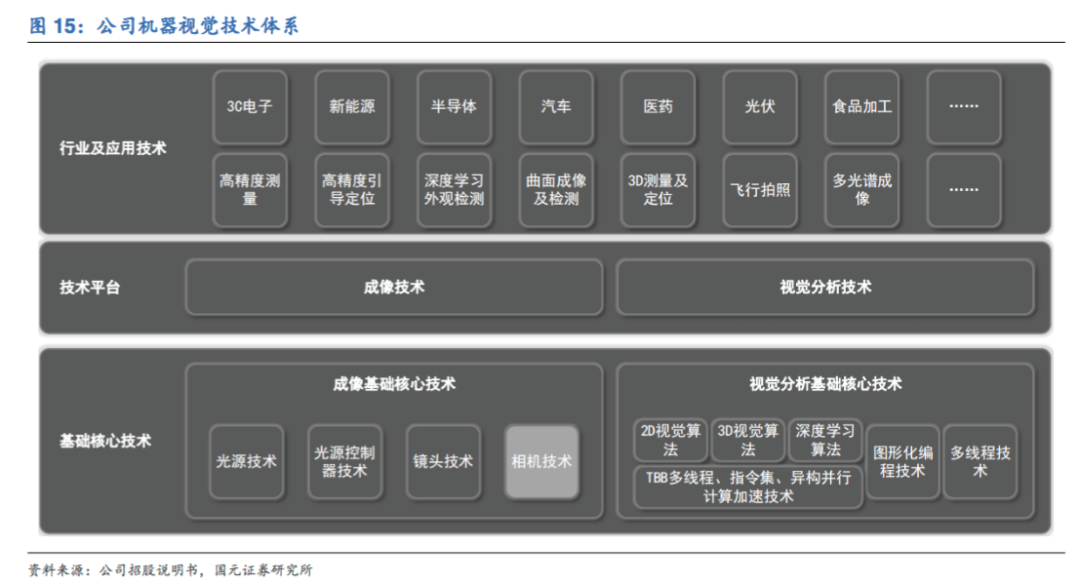The height and width of the screenshot is (584, 1080).
Task: Click the highlighted 相机技术 box
Action: pyautogui.click(x=541, y=461)
